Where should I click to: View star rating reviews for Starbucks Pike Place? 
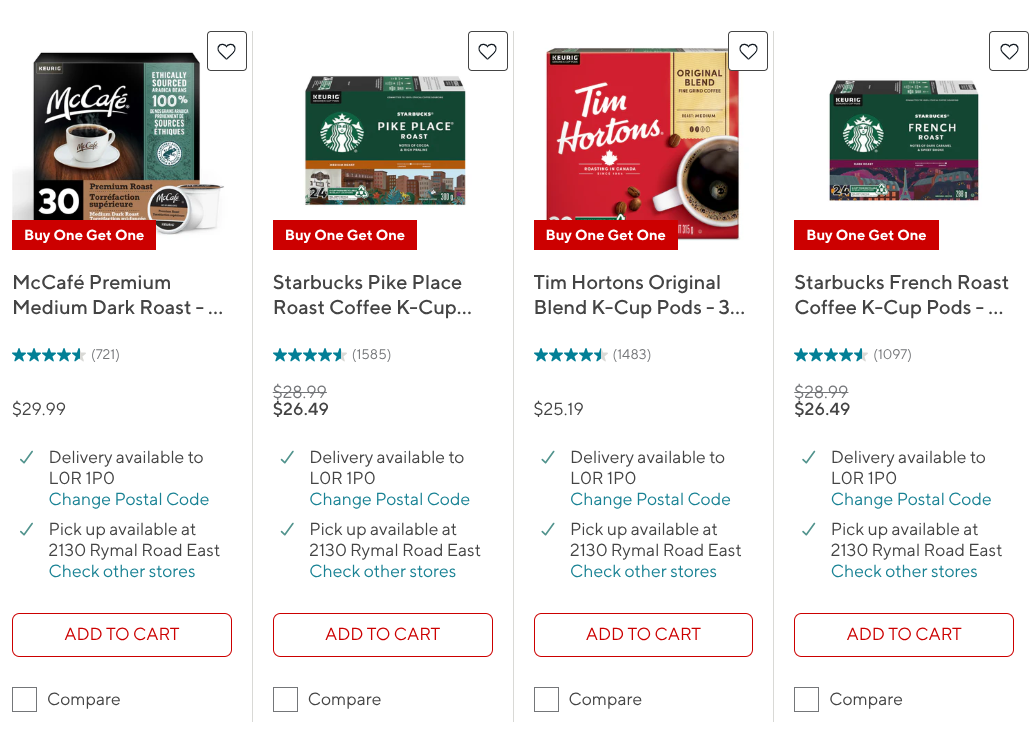pos(332,355)
